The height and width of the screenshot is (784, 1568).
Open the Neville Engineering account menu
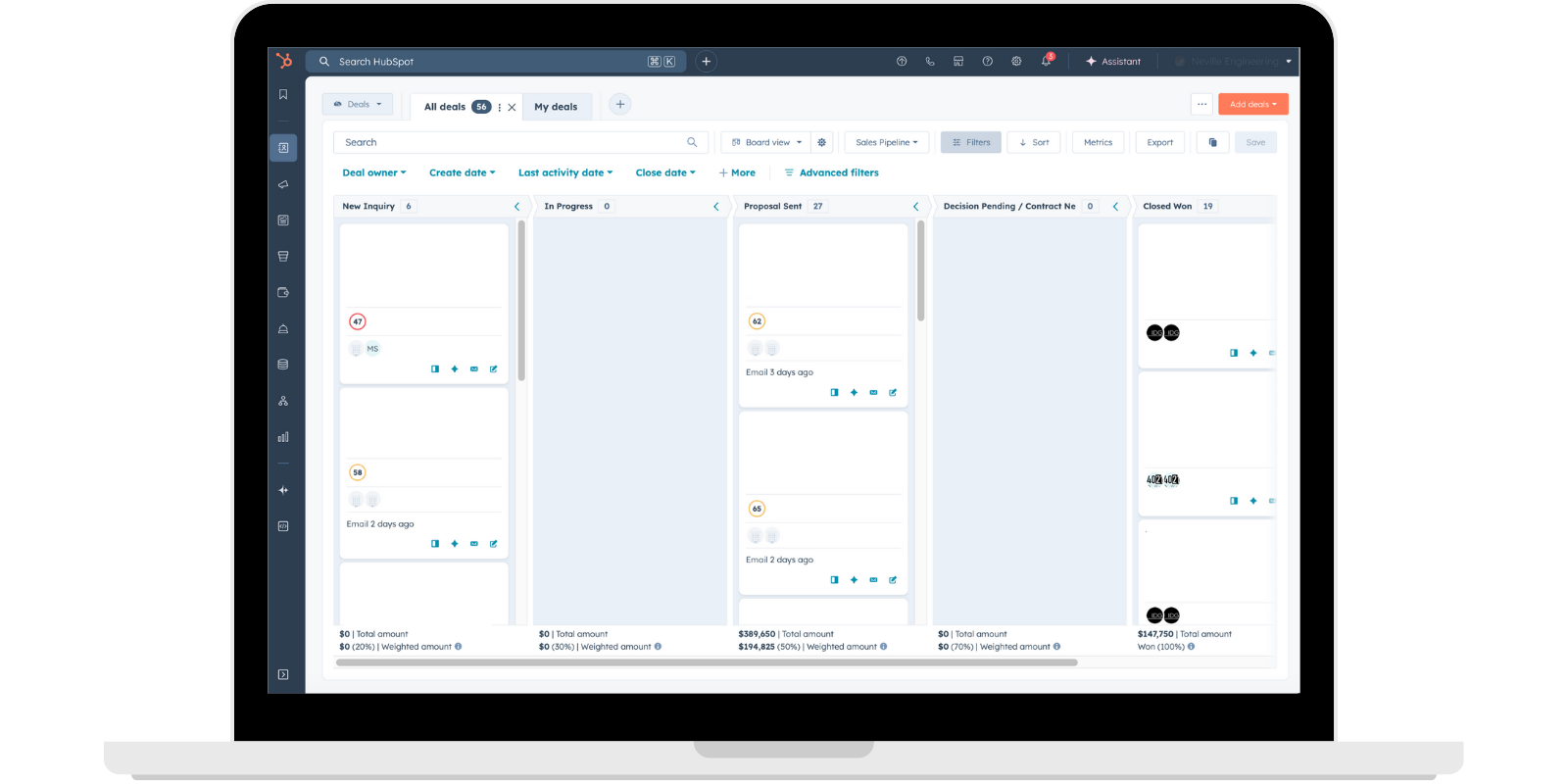[1235, 61]
